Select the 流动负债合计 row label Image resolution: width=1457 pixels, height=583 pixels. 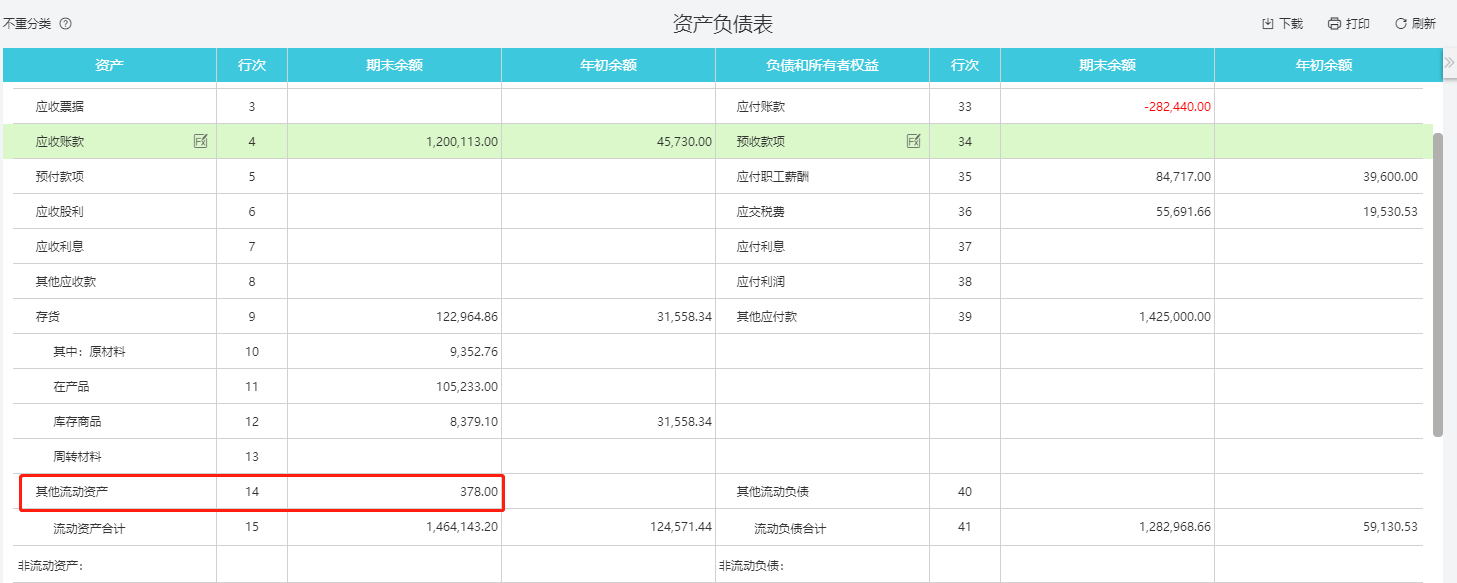tap(790, 528)
